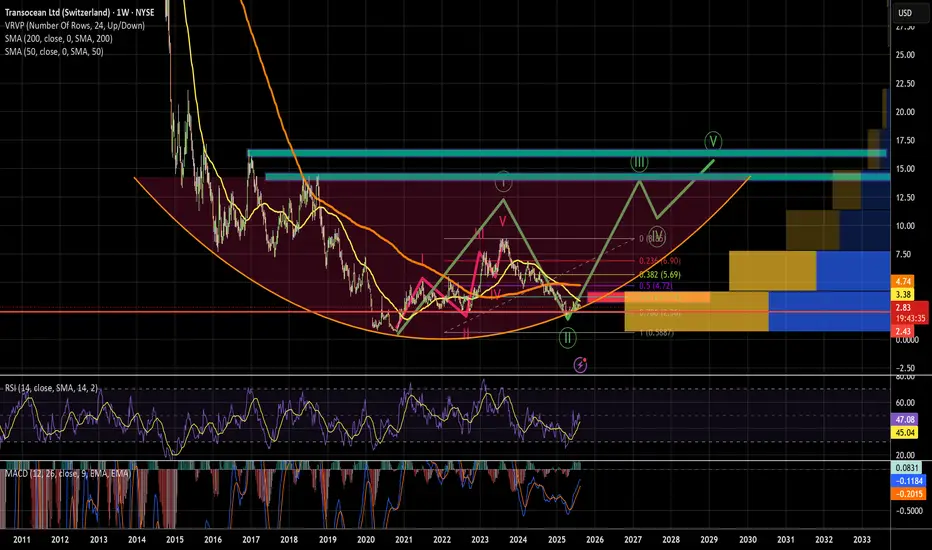
Task: Click the 15.00 price axis label
Action: [905, 169]
